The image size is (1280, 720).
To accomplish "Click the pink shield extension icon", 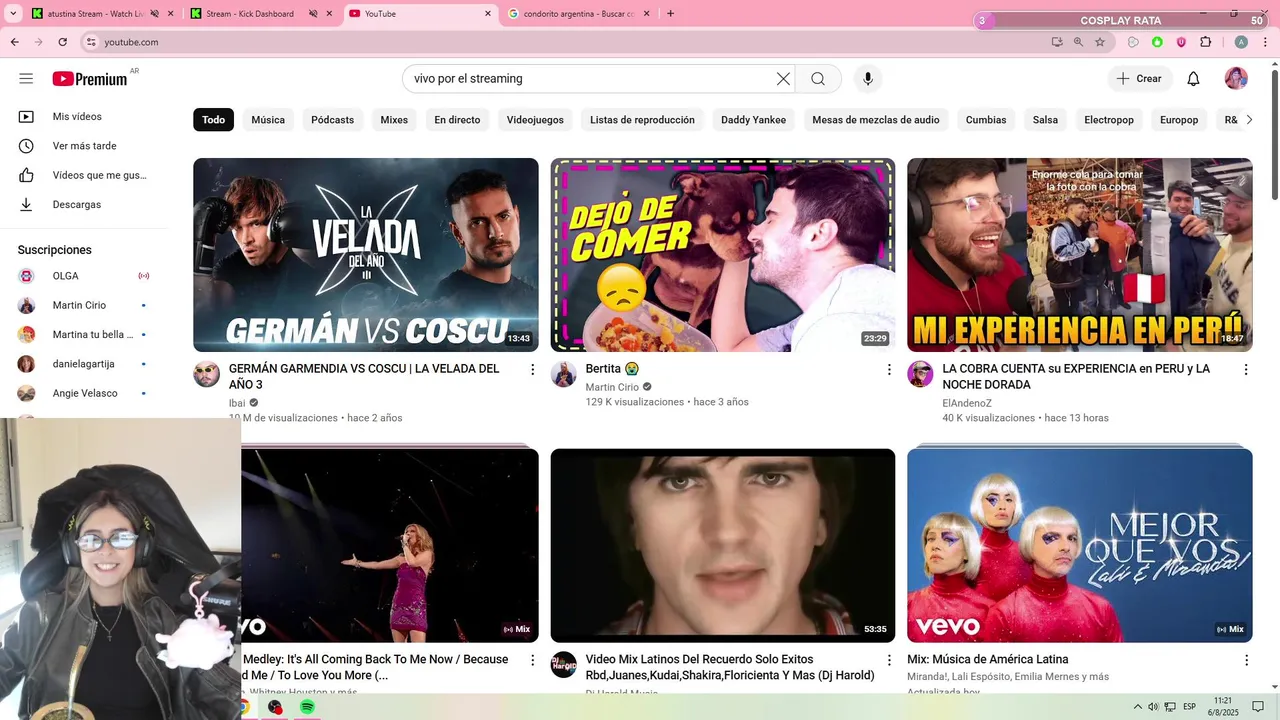I will pos(1181,42).
